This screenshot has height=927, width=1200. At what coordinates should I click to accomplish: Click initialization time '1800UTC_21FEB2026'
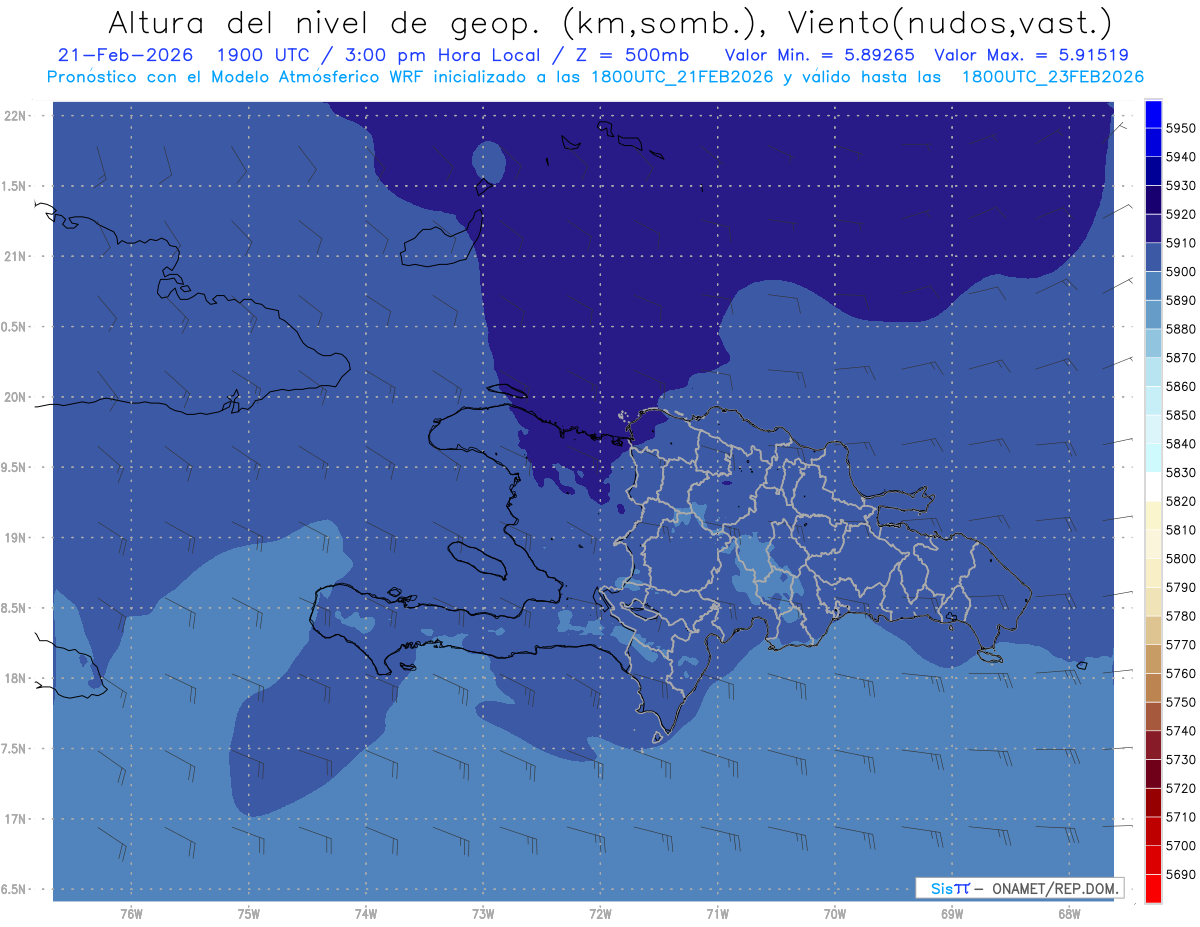tap(681, 77)
